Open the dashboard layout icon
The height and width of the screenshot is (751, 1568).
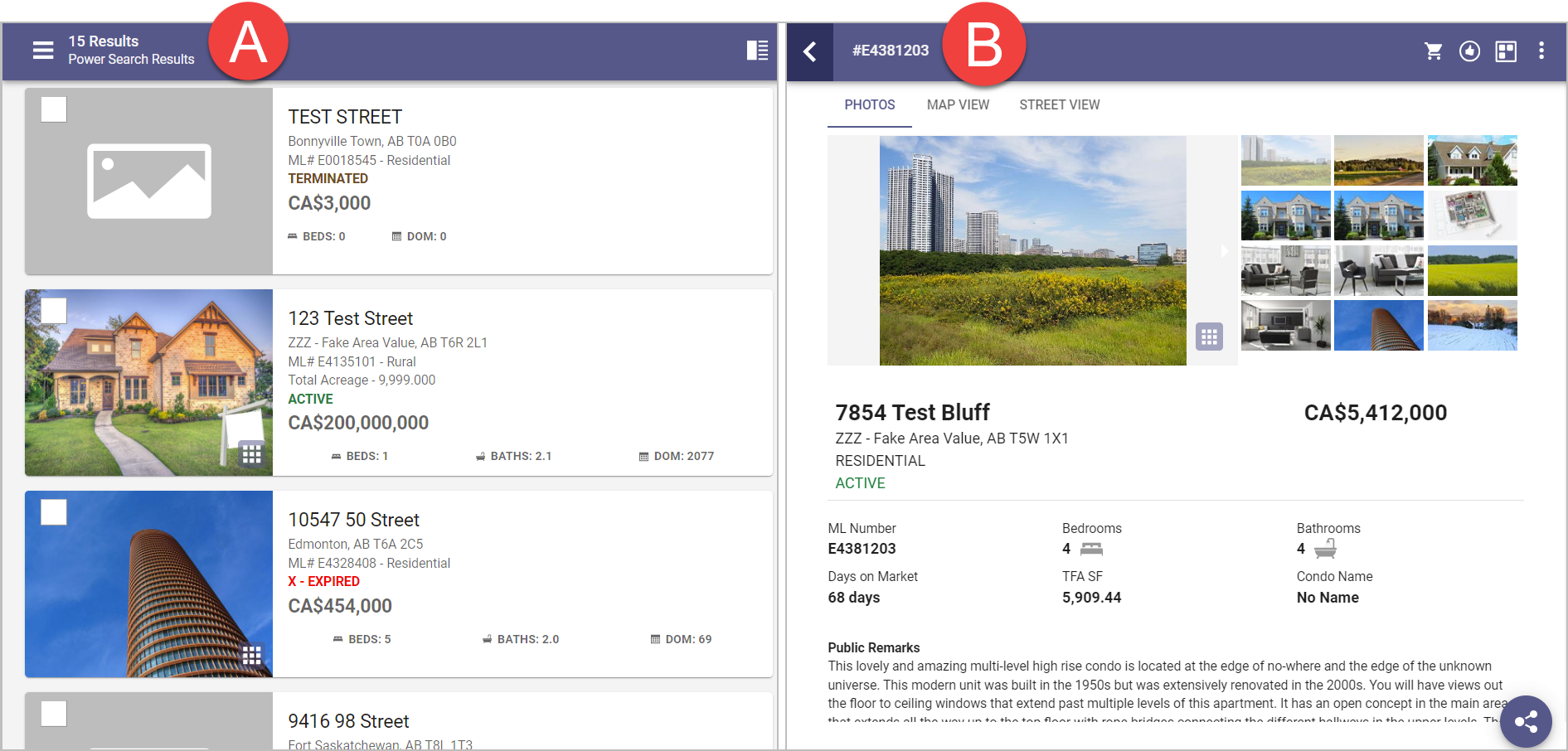(x=1506, y=51)
